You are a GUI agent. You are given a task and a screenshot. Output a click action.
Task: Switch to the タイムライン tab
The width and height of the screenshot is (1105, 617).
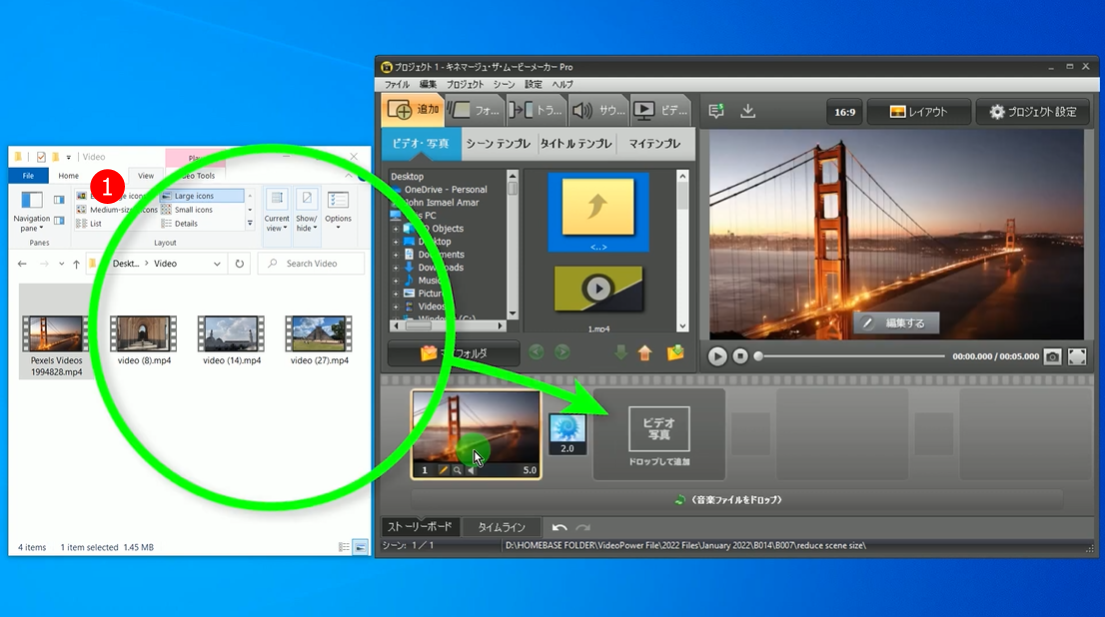point(501,527)
